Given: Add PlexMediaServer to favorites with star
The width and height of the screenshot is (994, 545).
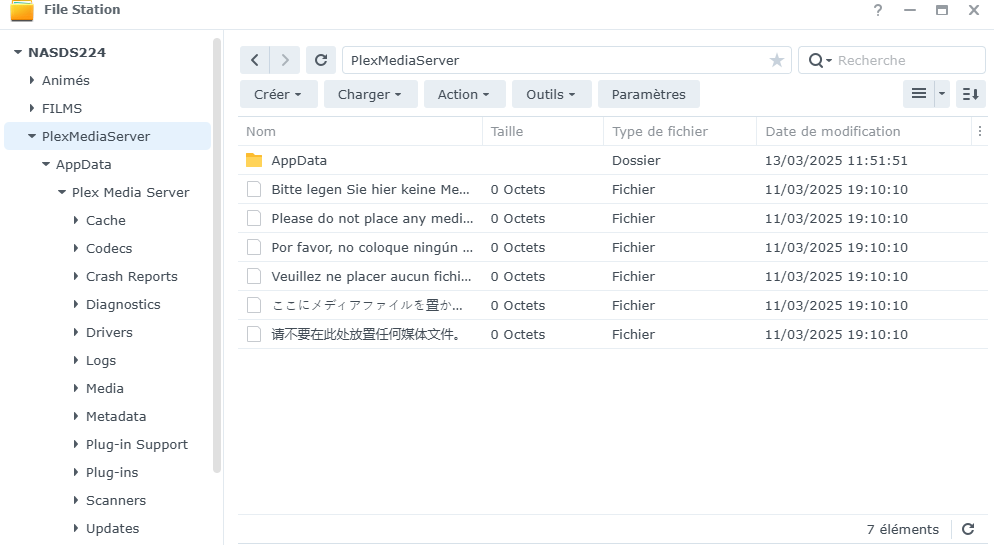Looking at the screenshot, I should (777, 60).
